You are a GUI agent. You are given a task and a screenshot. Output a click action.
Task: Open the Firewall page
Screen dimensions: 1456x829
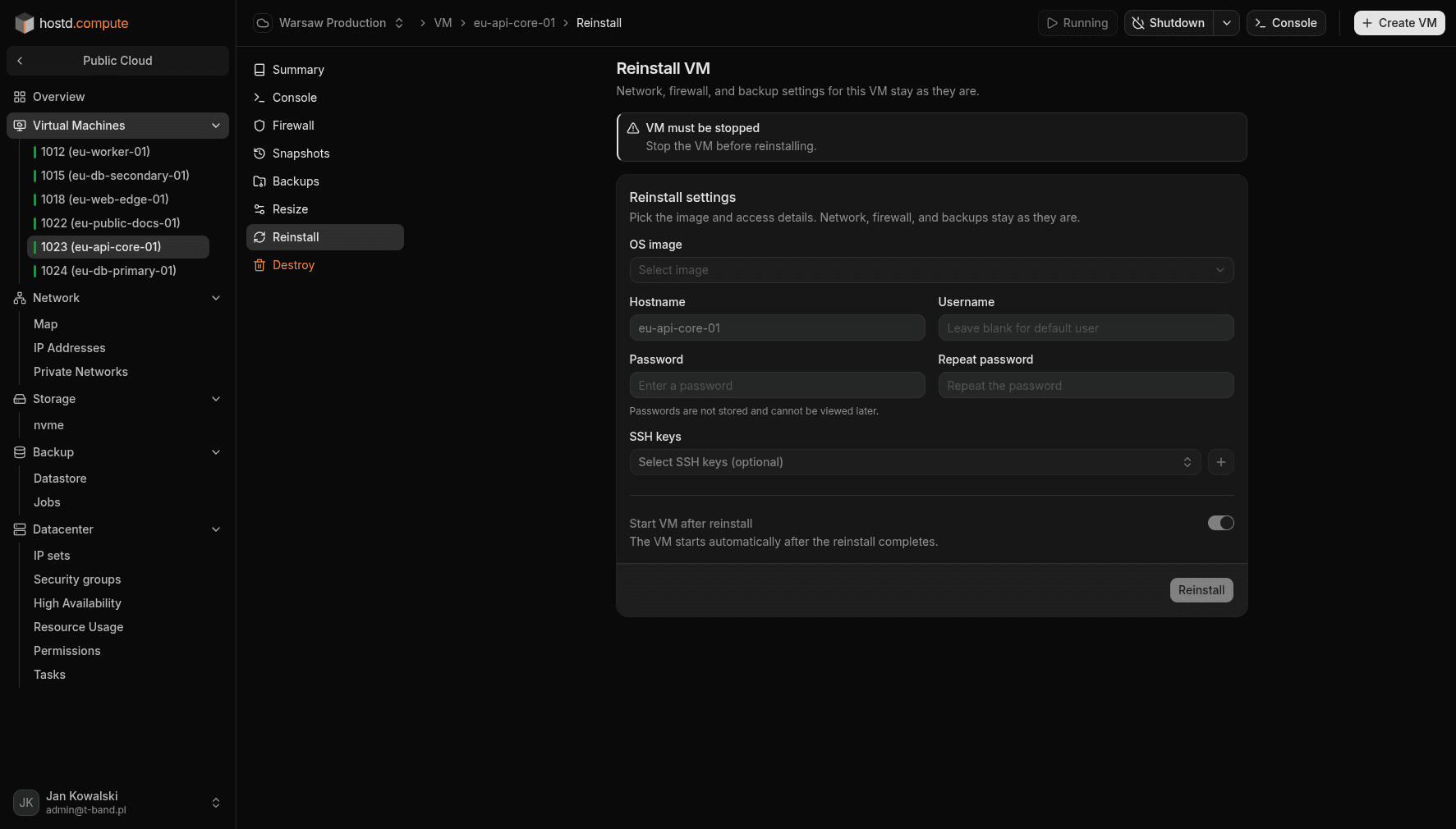click(x=325, y=126)
